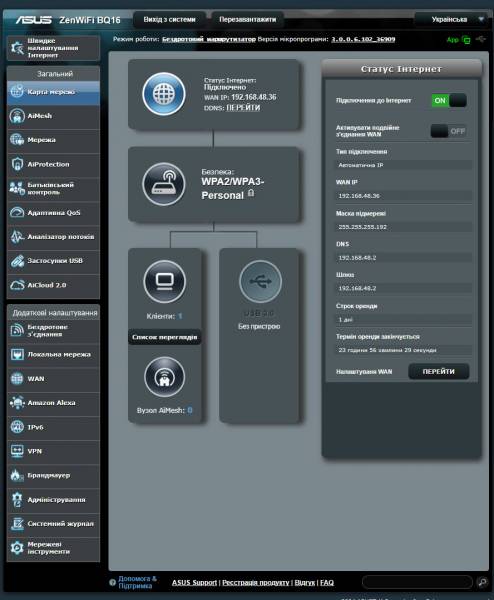Click the Administration gear icon

17,500
